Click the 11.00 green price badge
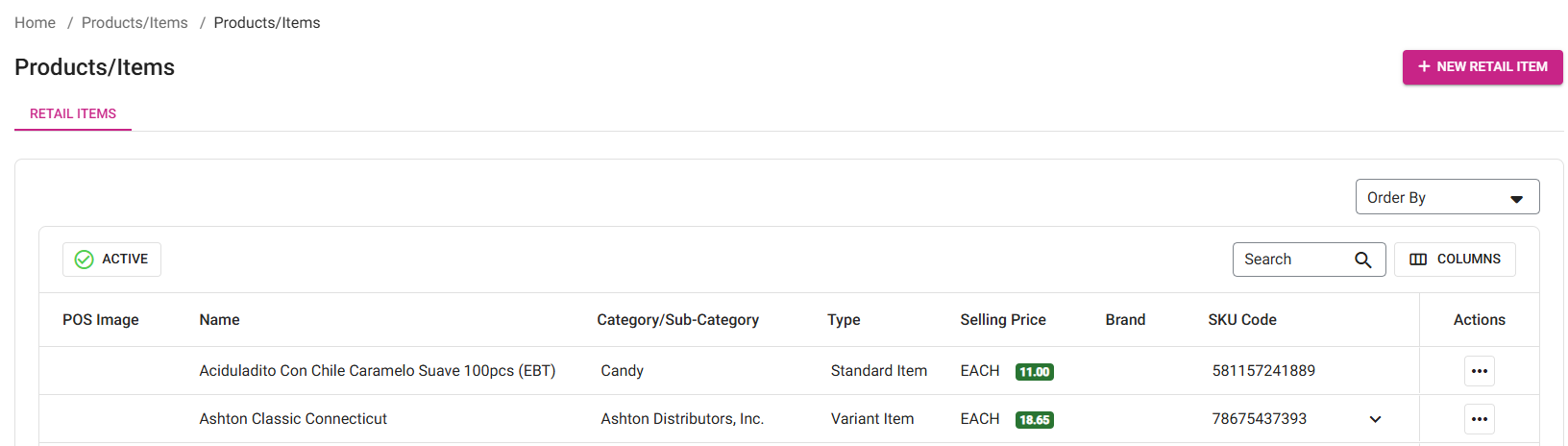 pos(1034,372)
